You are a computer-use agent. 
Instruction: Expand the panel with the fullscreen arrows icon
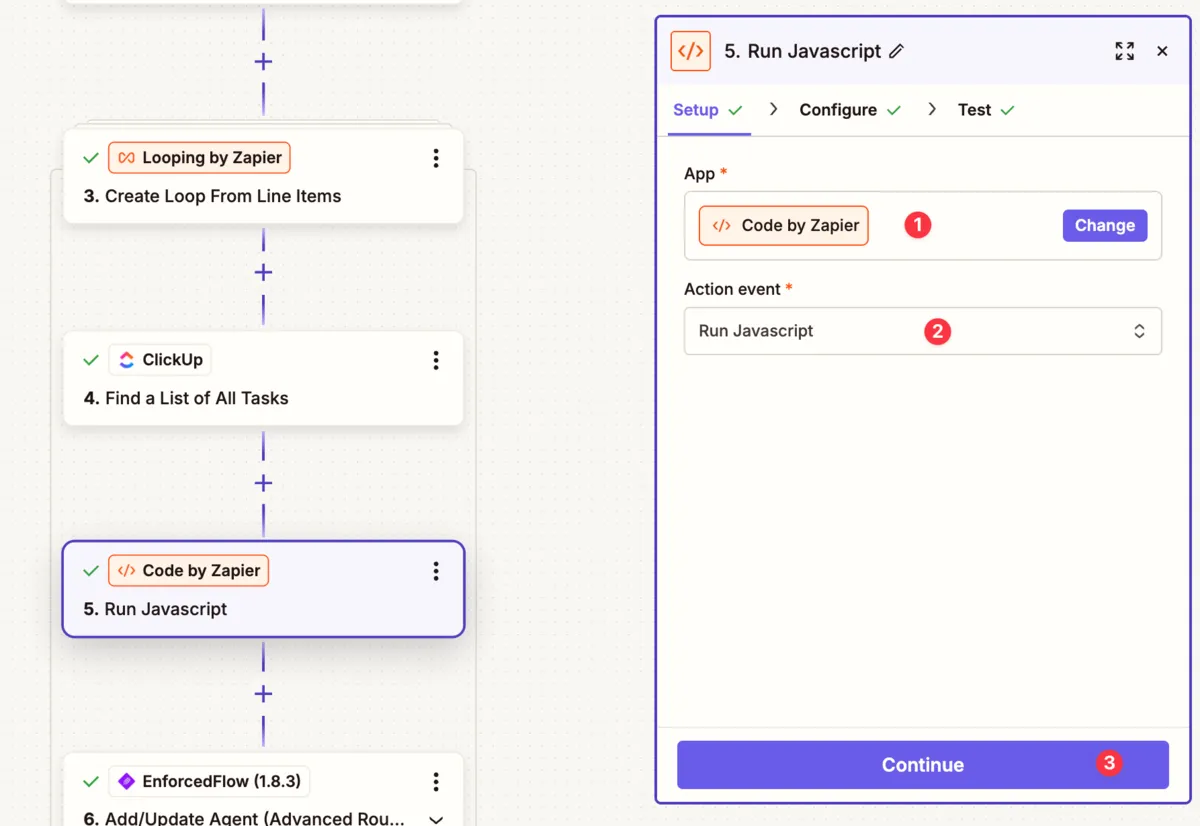pos(1124,50)
